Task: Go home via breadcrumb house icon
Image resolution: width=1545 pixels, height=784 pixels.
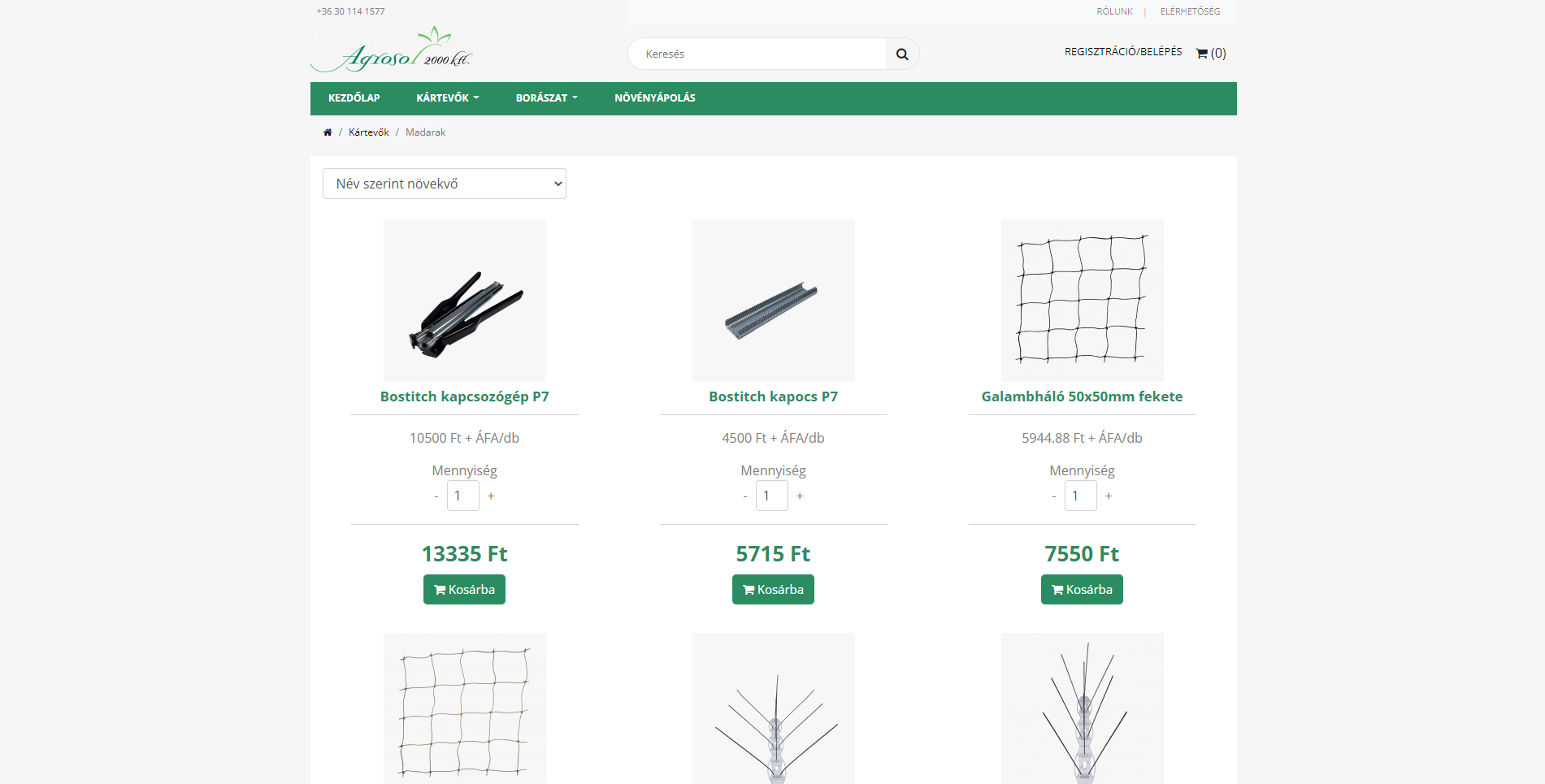Action: coord(328,132)
